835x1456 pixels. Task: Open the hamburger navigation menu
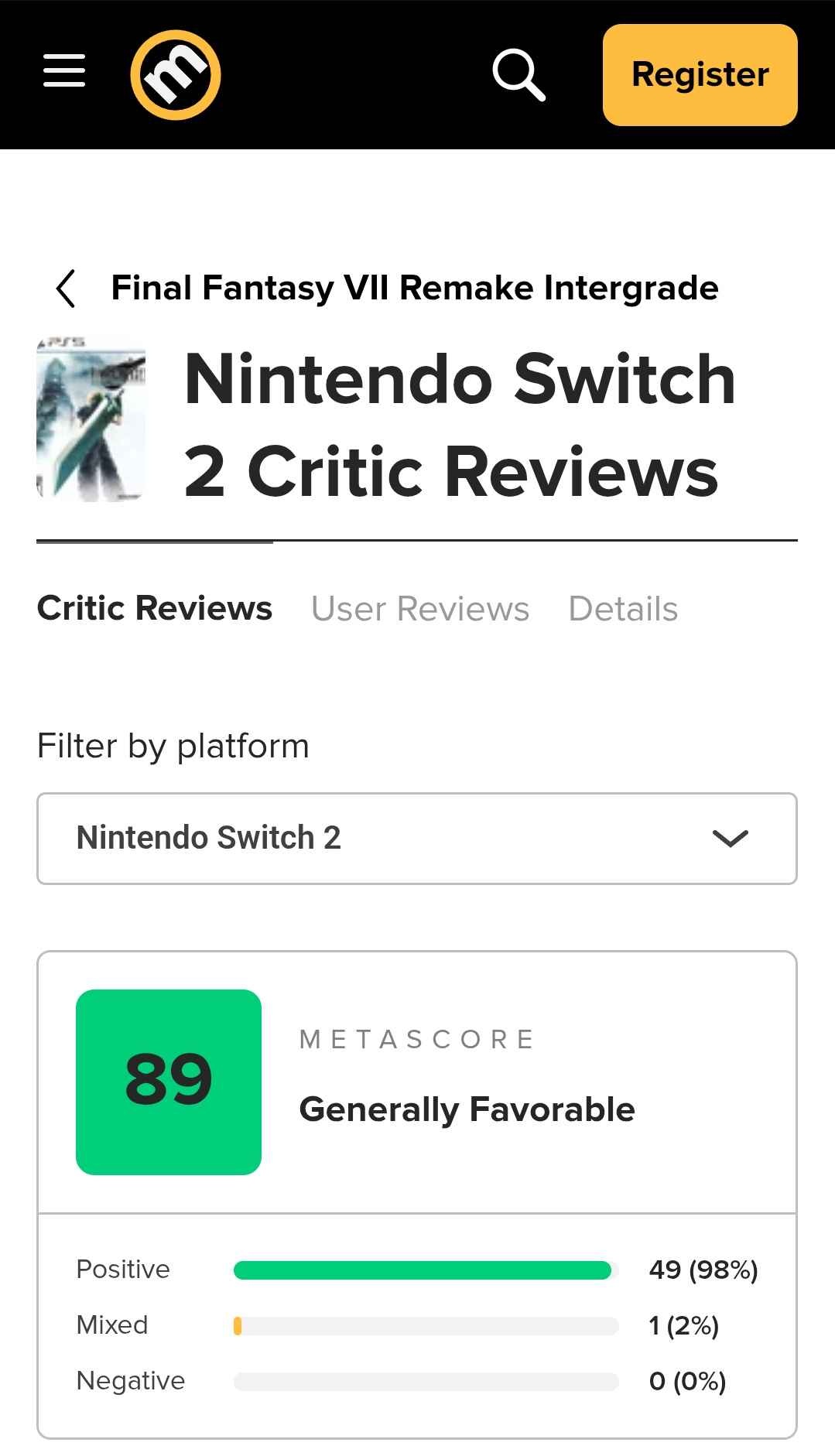64,71
